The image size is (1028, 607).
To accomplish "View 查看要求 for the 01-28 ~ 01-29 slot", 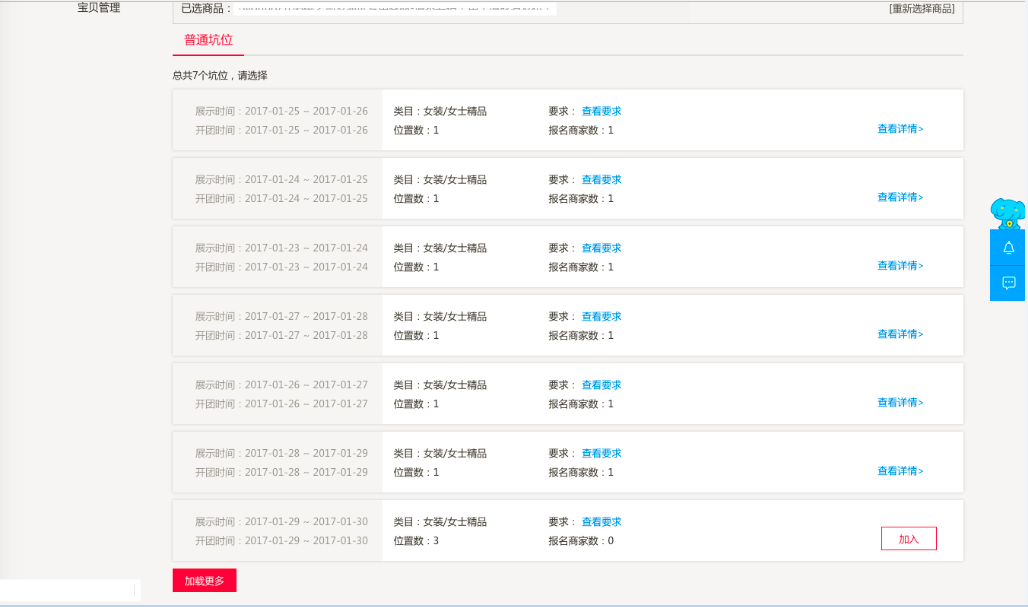I will (x=601, y=454).
